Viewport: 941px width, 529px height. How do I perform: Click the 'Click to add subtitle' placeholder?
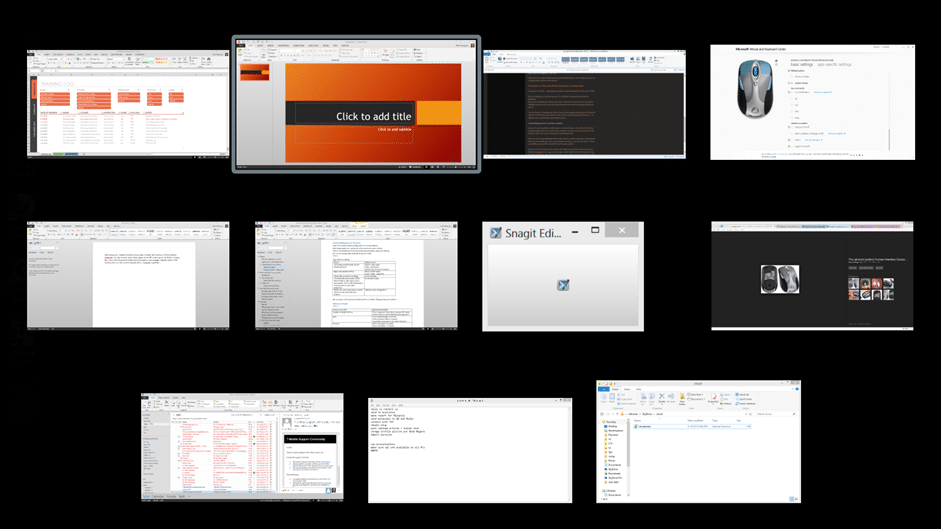coord(394,130)
